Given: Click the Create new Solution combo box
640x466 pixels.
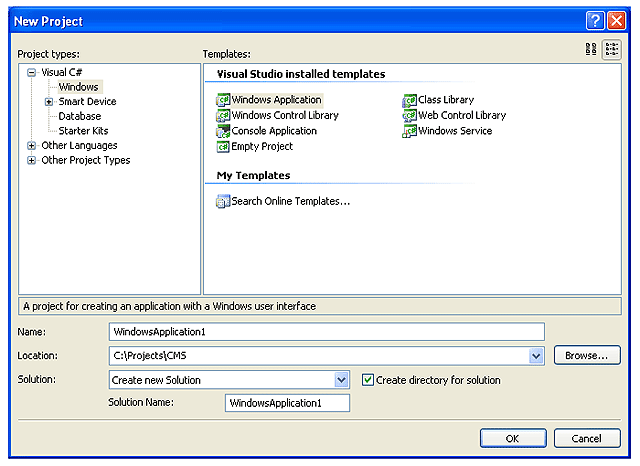Looking at the screenshot, I should (229, 380).
